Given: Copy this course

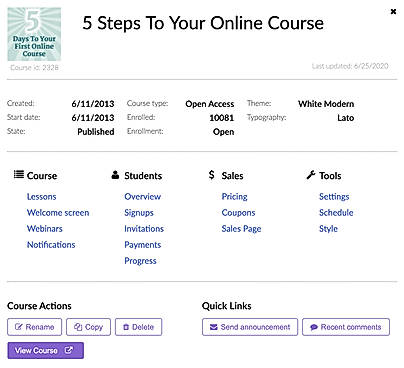Looking at the screenshot, I should tap(88, 327).
